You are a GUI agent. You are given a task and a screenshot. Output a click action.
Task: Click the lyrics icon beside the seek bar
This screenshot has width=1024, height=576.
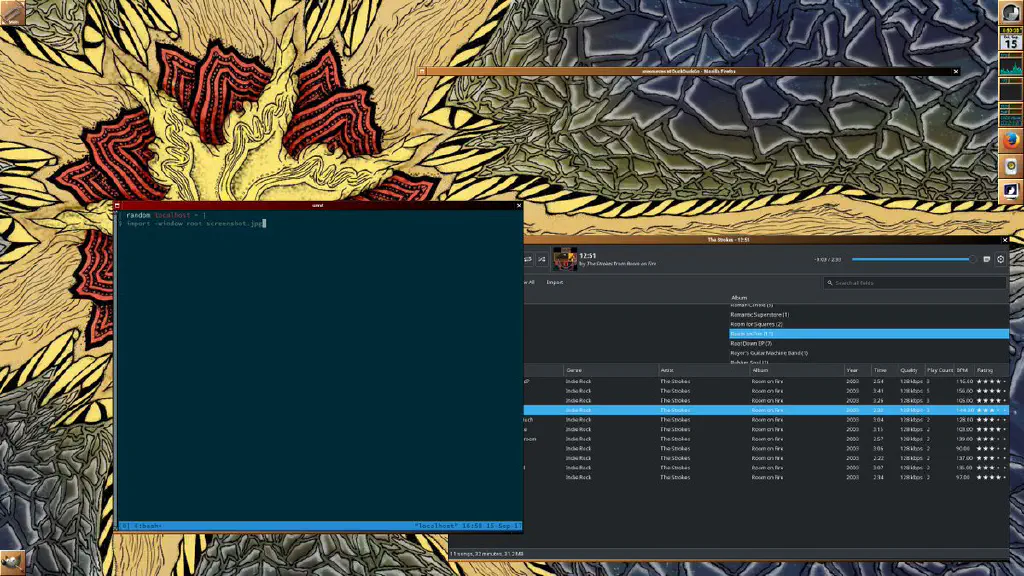(987, 259)
